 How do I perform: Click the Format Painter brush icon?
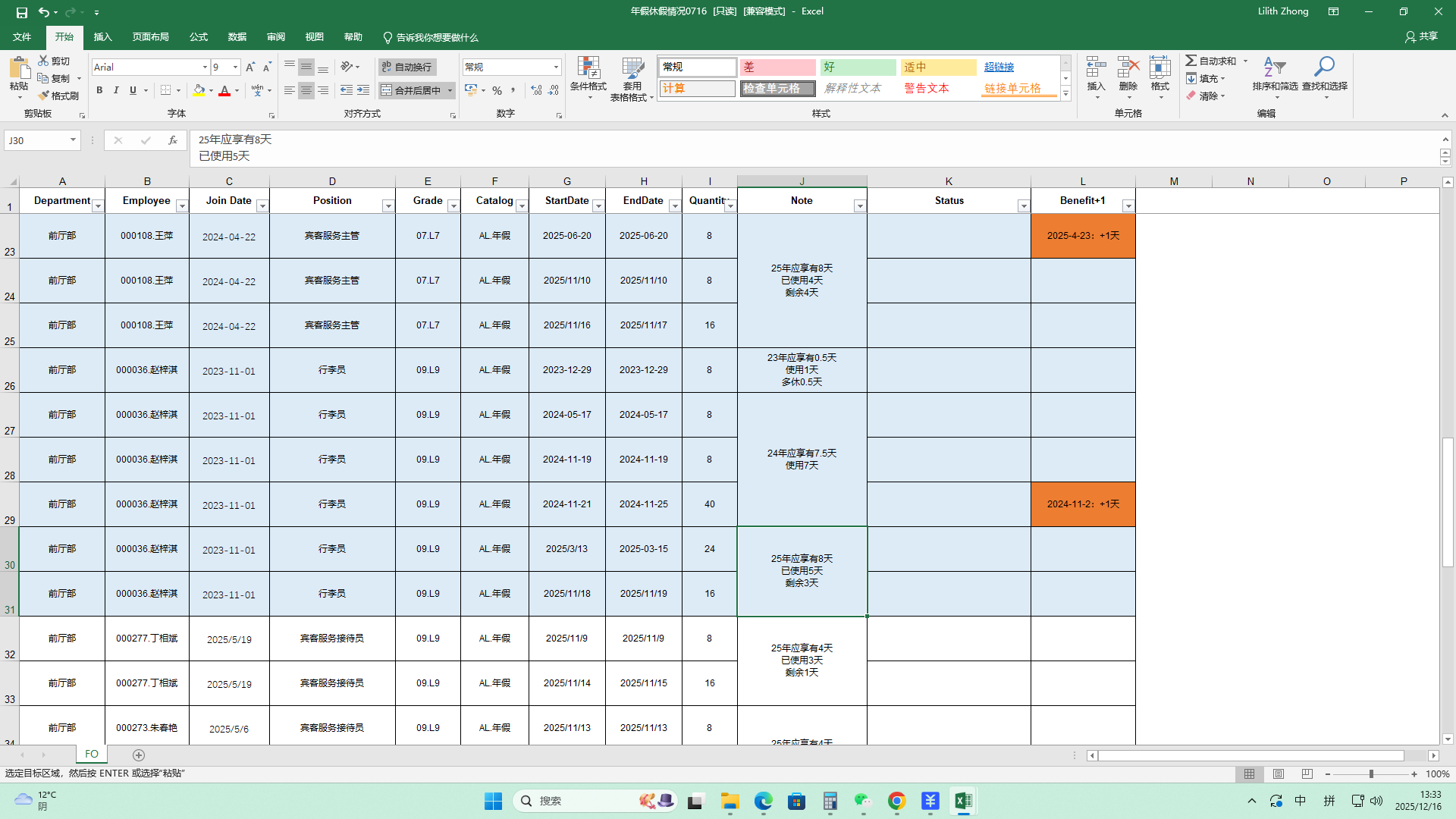click(44, 96)
